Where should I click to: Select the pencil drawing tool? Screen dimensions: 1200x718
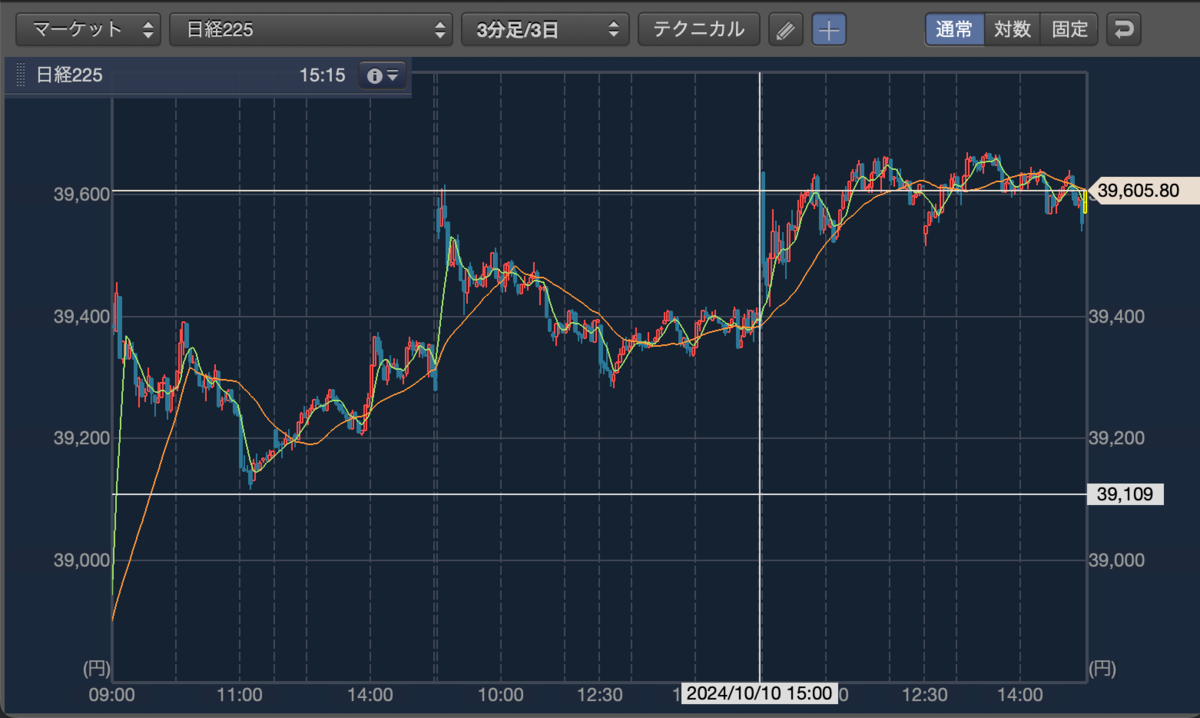786,30
